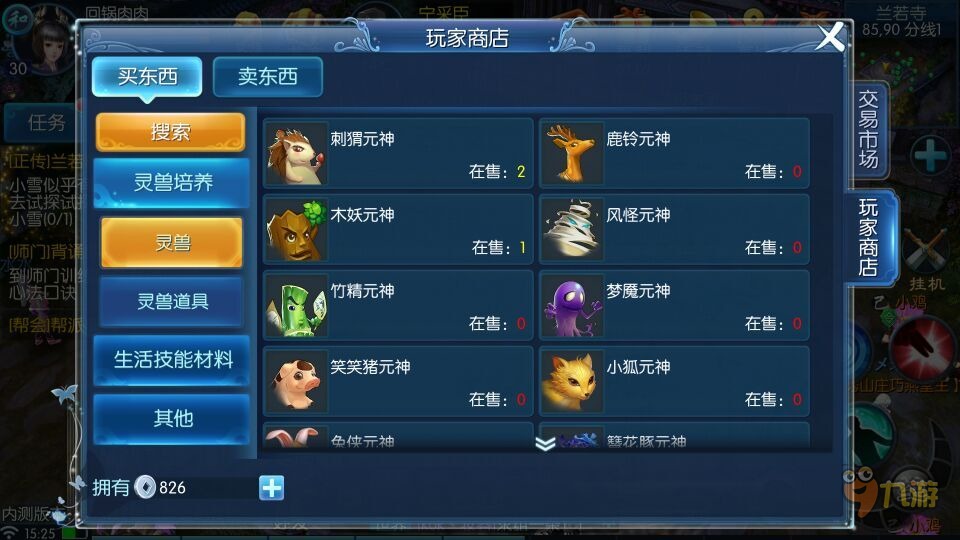Open the 搜索 search button
The image size is (960, 540).
pyautogui.click(x=170, y=132)
